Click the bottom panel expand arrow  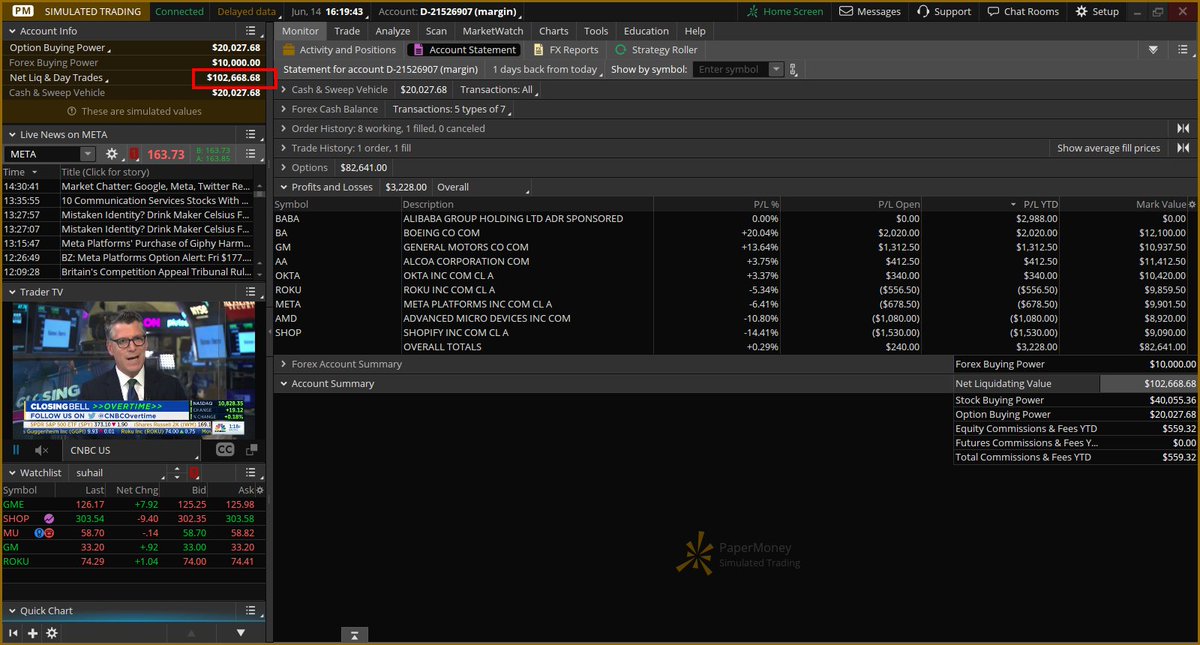point(353,635)
